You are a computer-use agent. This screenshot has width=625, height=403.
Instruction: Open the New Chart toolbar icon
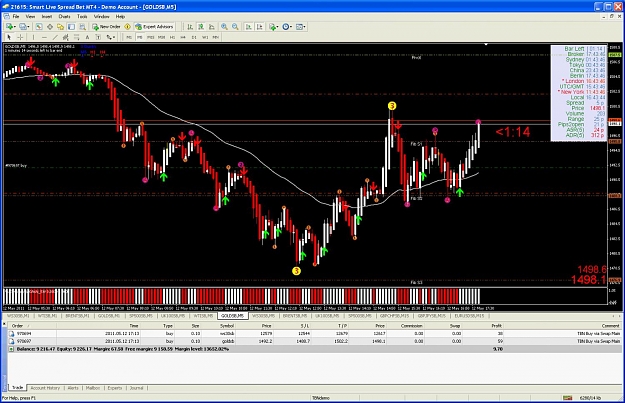click(x=10, y=27)
